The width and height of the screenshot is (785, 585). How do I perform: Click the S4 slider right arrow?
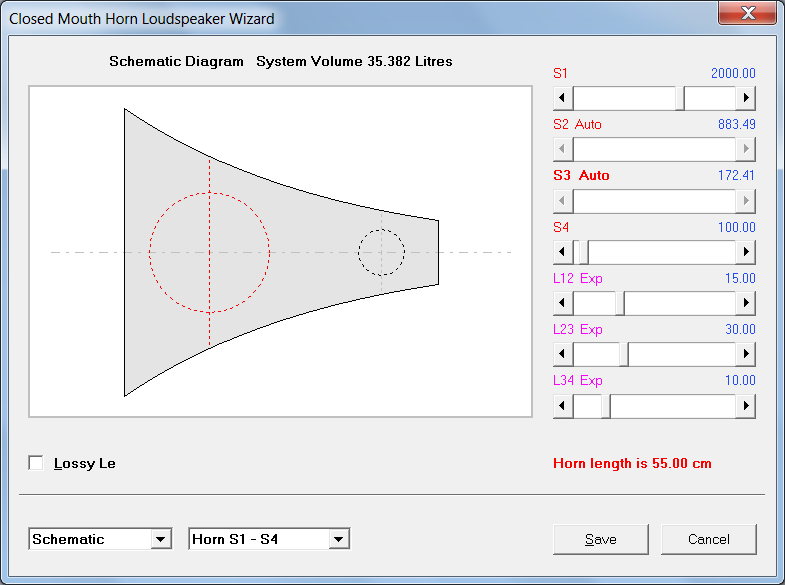click(x=745, y=252)
